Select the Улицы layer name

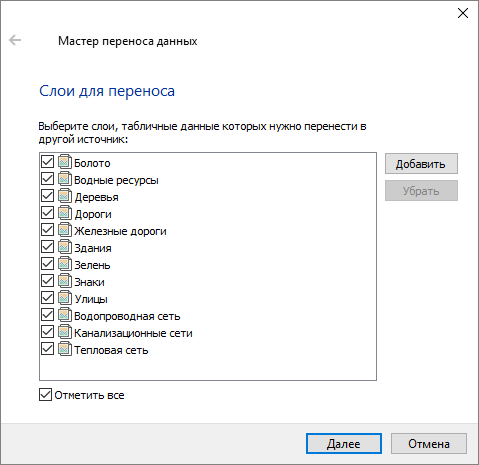[91, 299]
